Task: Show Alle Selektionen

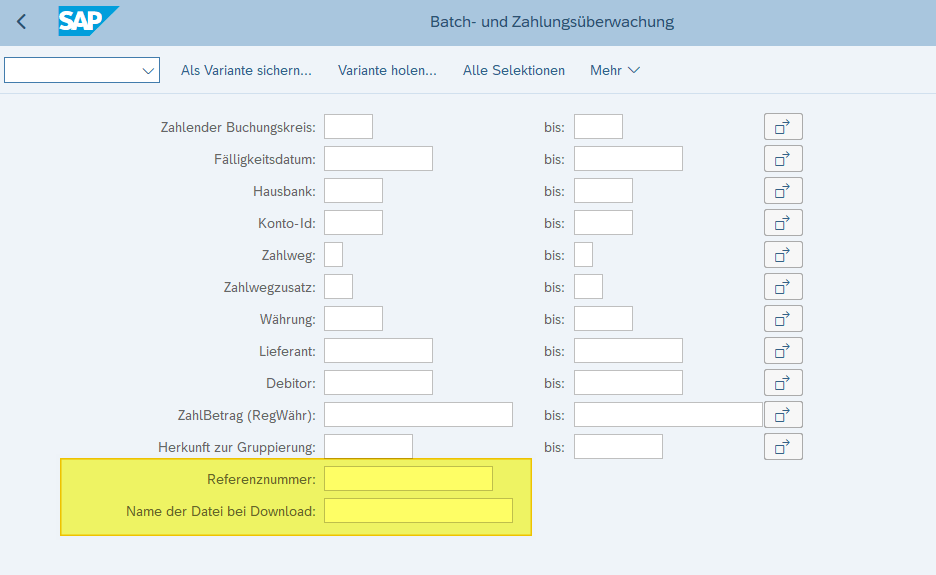Action: [x=513, y=71]
